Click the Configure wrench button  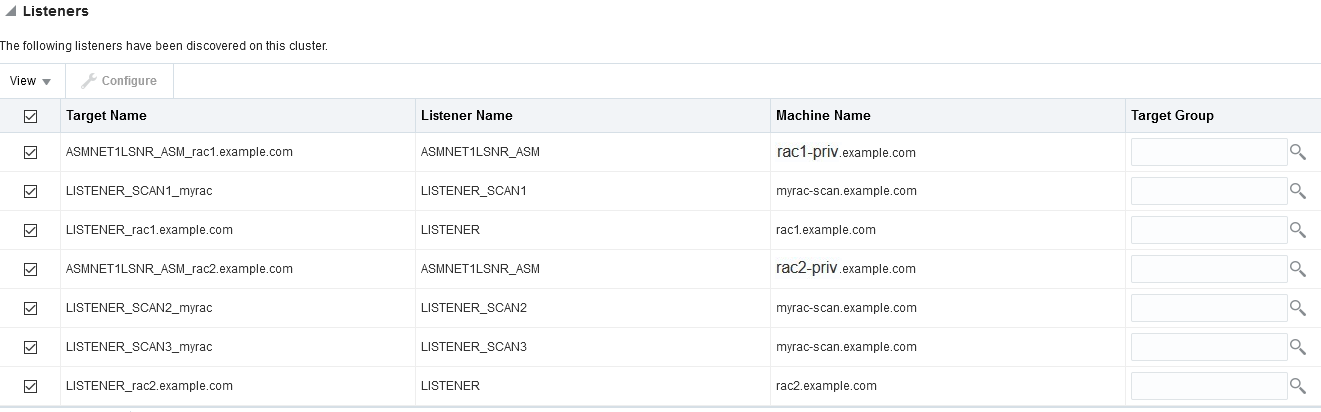119,81
